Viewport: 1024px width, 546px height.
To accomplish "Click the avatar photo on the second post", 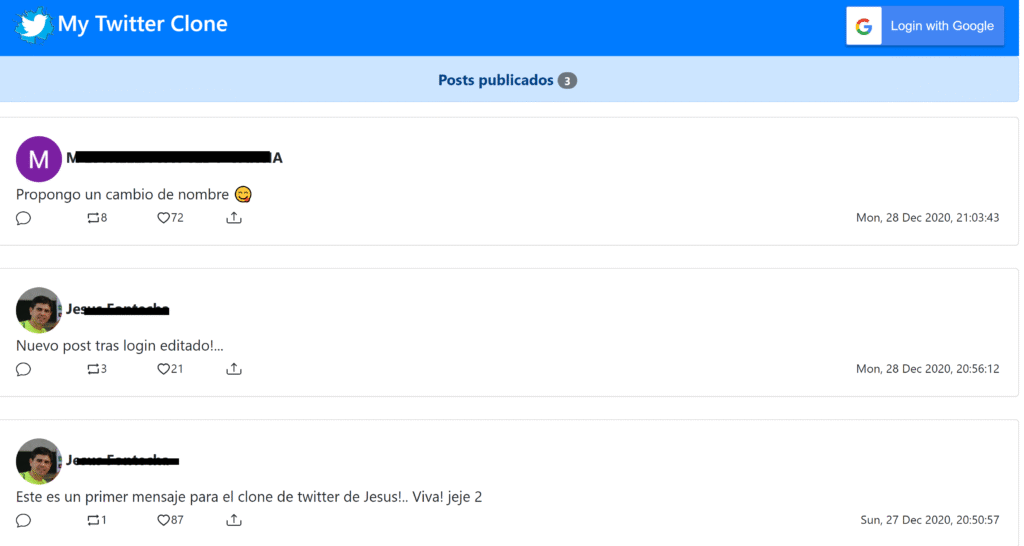I will (x=39, y=310).
